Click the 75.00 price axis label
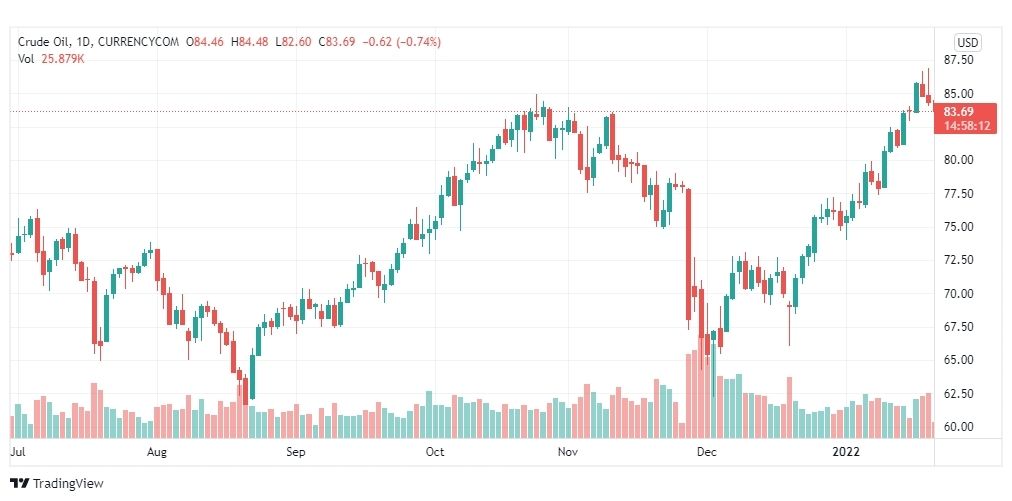 click(958, 227)
